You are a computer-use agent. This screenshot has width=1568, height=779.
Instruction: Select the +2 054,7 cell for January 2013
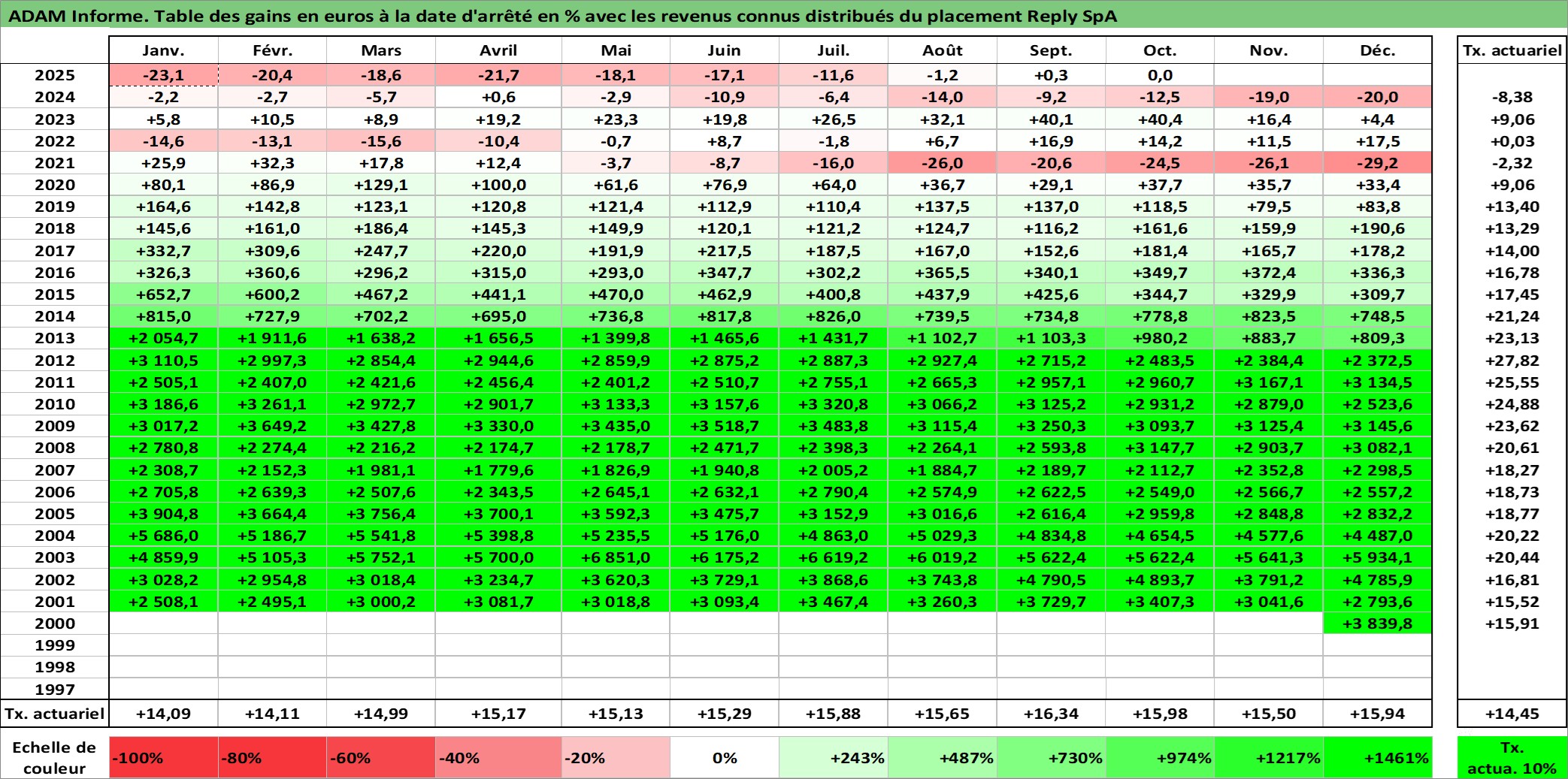[x=164, y=338]
